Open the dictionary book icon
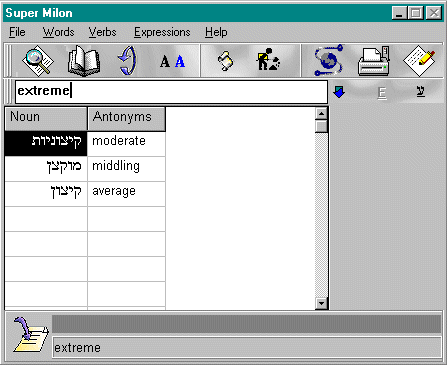 [84, 61]
